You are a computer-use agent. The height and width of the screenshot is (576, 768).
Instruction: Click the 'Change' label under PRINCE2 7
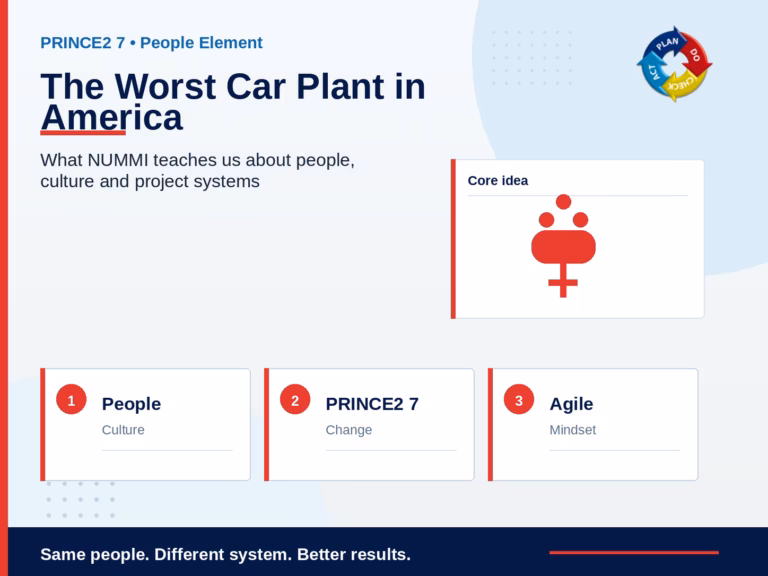click(x=349, y=430)
